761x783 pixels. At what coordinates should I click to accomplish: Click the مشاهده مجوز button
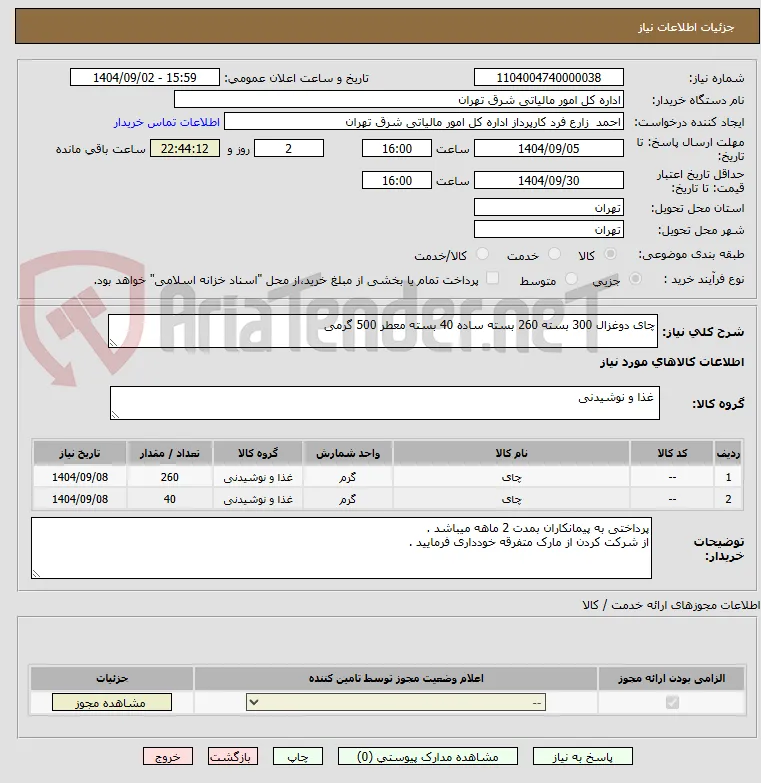tap(111, 702)
